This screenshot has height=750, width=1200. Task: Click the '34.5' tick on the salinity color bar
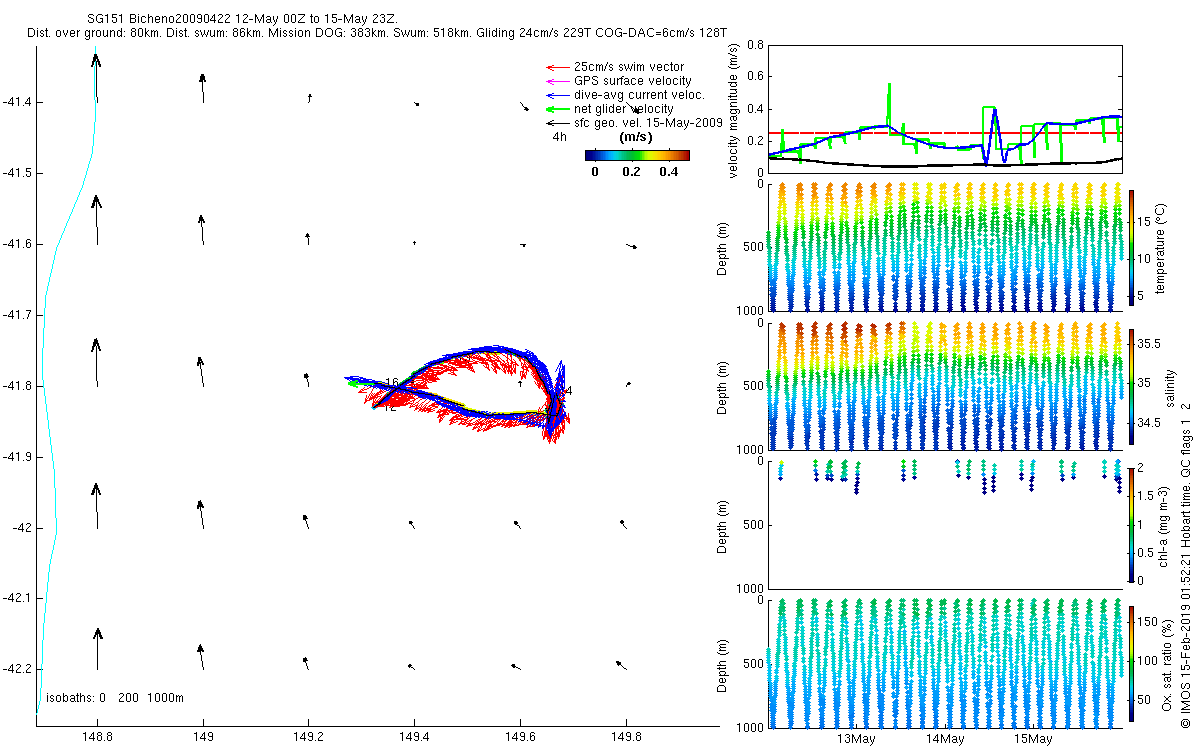1149,423
